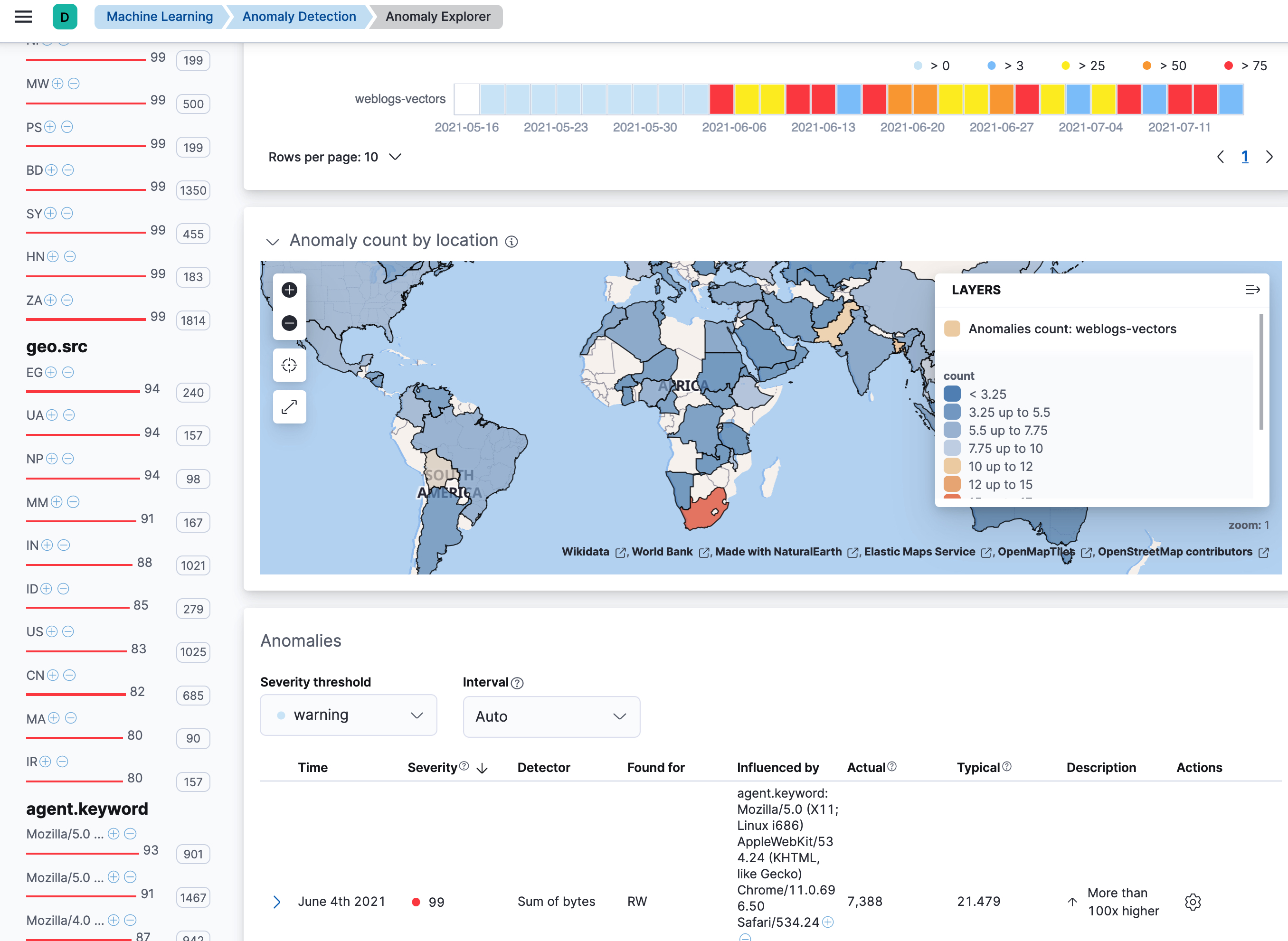Click the first red cell in weblogs-vectors swimlane
This screenshot has width=1288, height=941.
point(721,99)
